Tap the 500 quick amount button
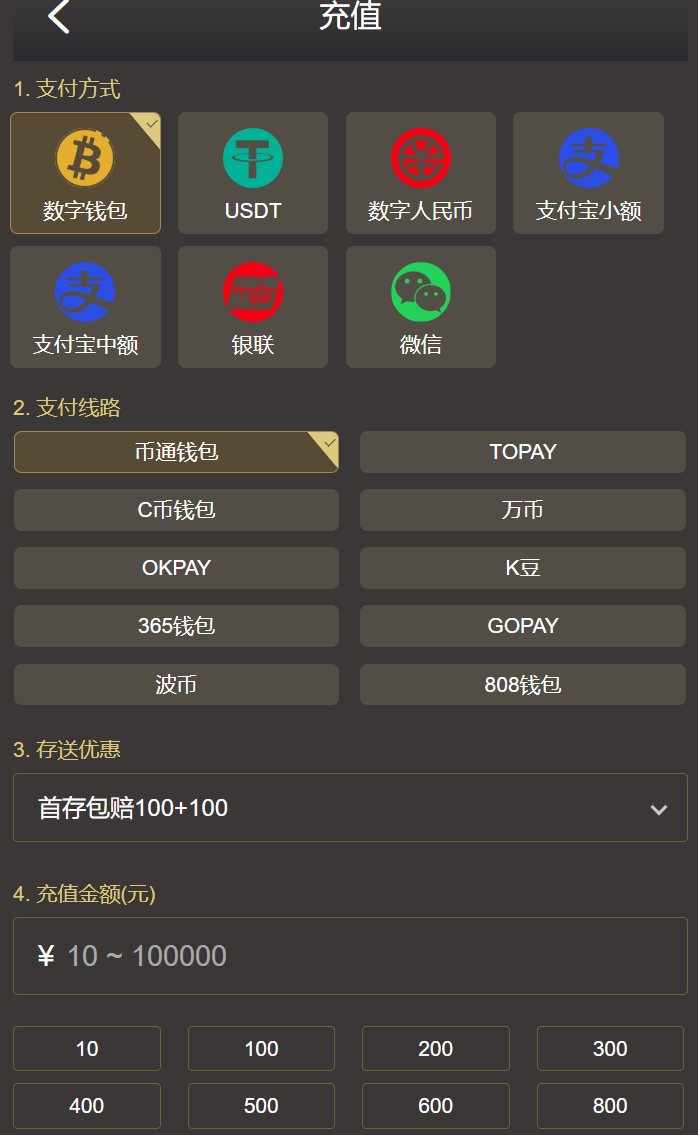The height and width of the screenshot is (1135, 698). [261, 1106]
